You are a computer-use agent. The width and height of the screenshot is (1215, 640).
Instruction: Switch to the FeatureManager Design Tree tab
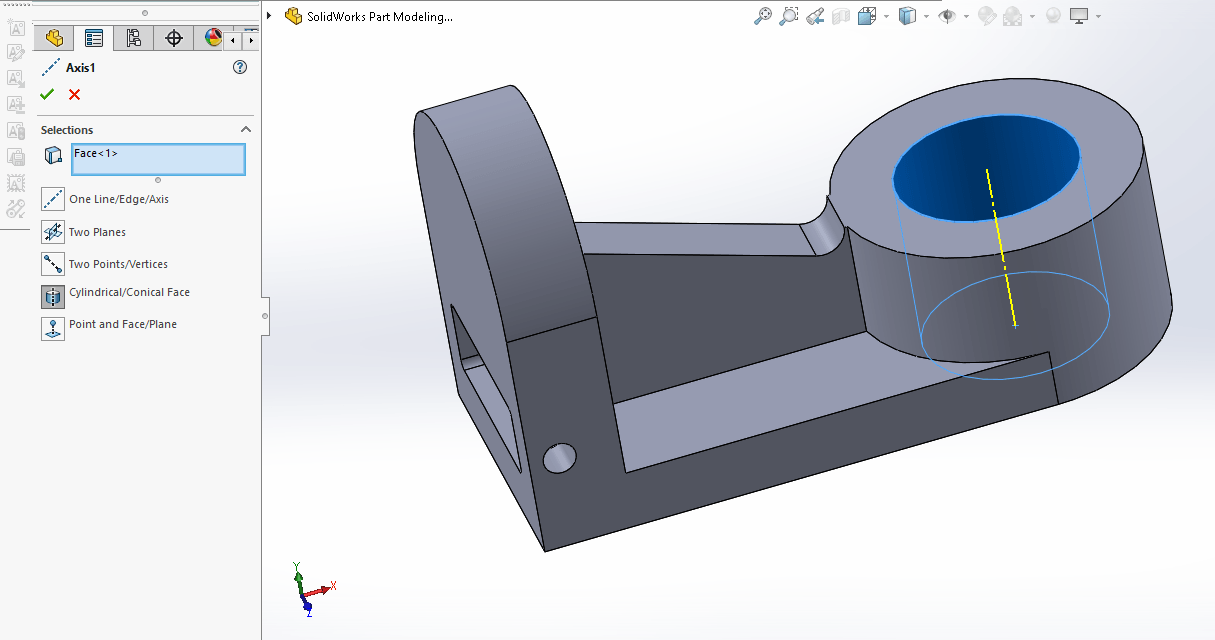click(54, 38)
